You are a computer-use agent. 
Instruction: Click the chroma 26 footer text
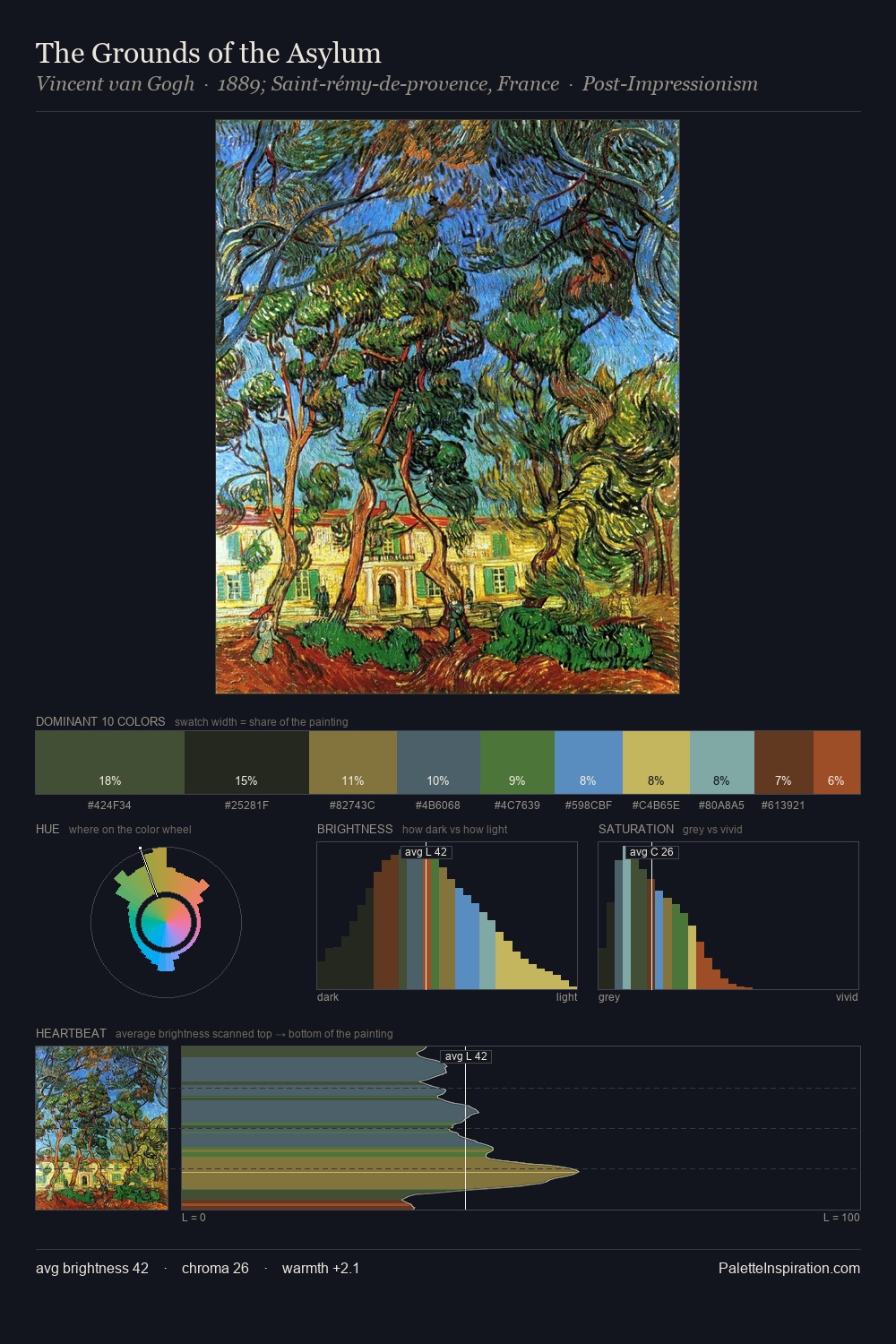pos(215,1269)
